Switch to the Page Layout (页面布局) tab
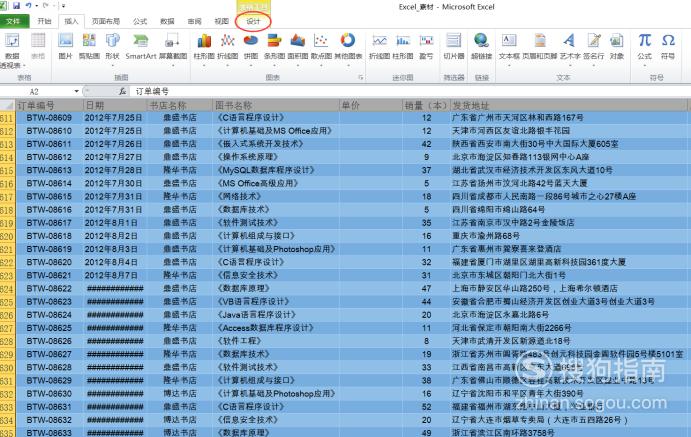 coord(106,21)
